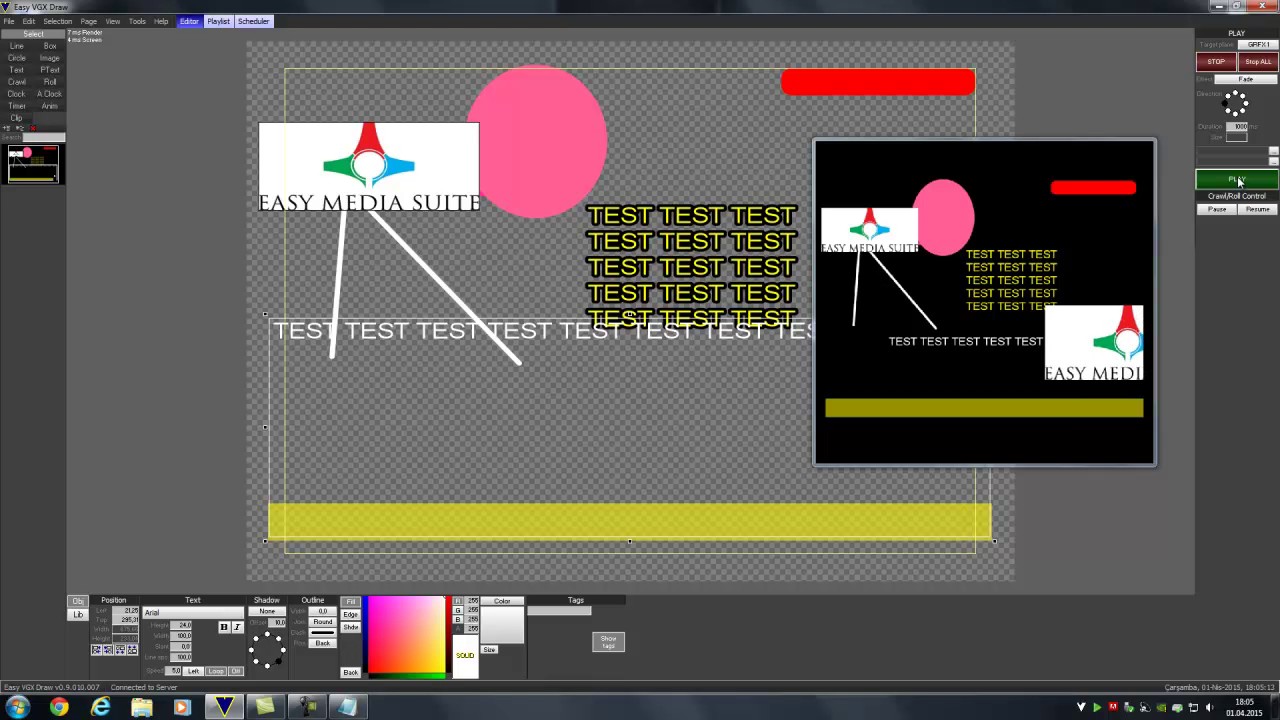The height and width of the screenshot is (720, 1280).
Task: Open the Edit menu
Action: coord(28,21)
